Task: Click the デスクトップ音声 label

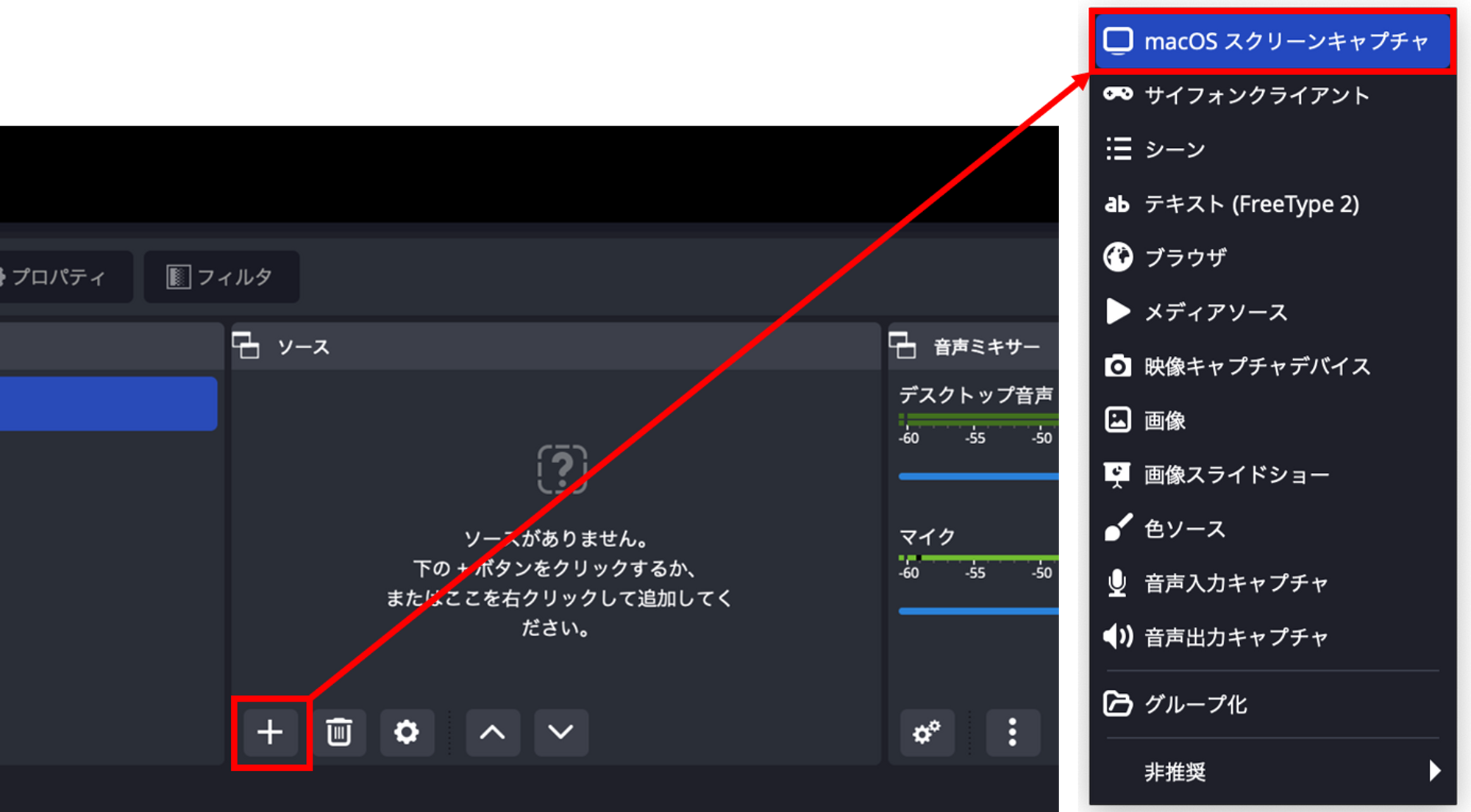Action: pyautogui.click(x=976, y=395)
